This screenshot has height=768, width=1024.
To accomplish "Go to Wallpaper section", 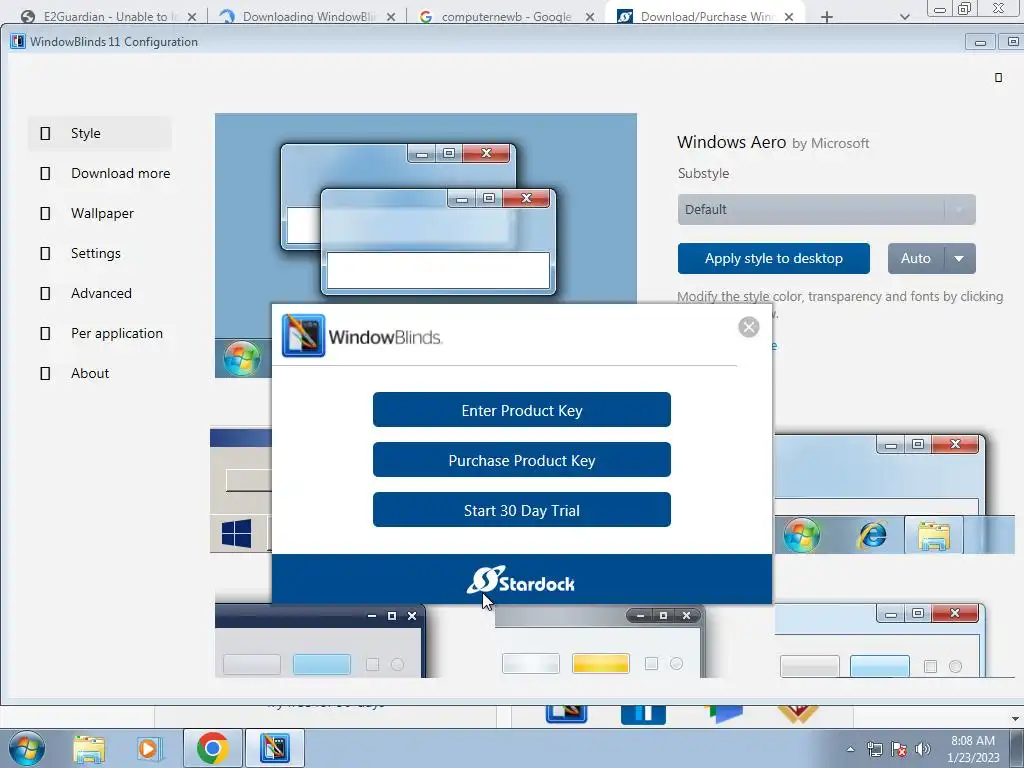I will pyautogui.click(x=100, y=213).
